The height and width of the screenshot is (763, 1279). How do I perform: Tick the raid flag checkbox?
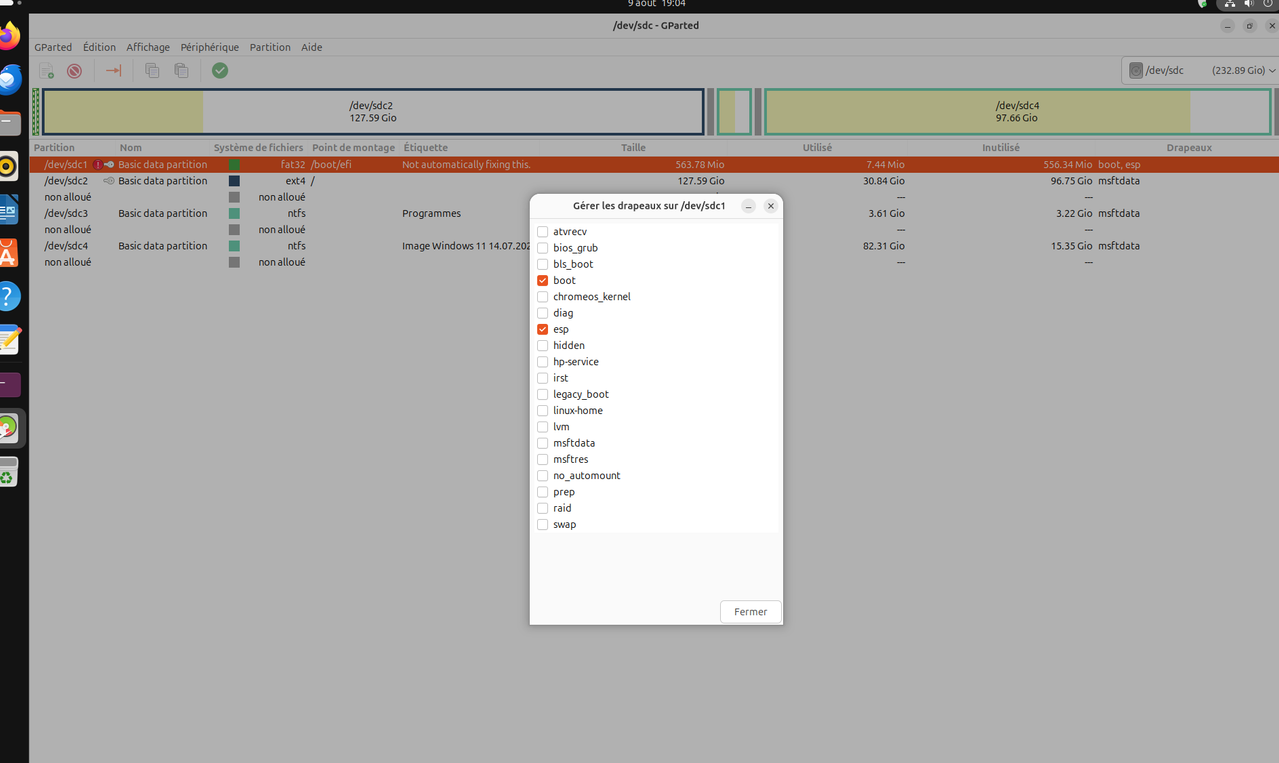[543, 509]
